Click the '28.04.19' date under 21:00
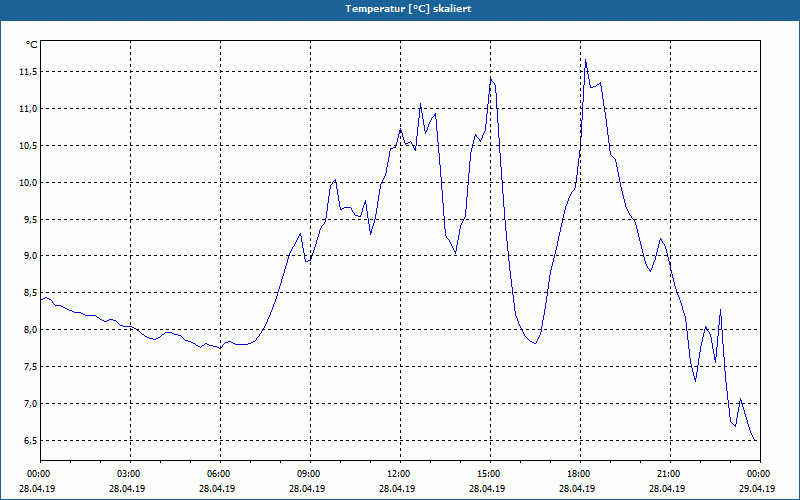Screen dimensions: 800x500 click(x=667, y=488)
